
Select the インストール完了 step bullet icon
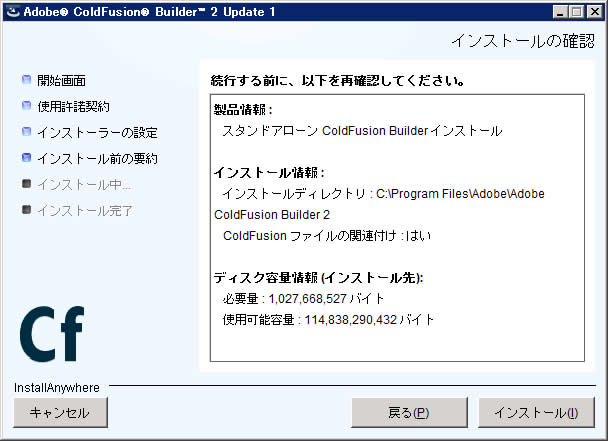[26, 210]
